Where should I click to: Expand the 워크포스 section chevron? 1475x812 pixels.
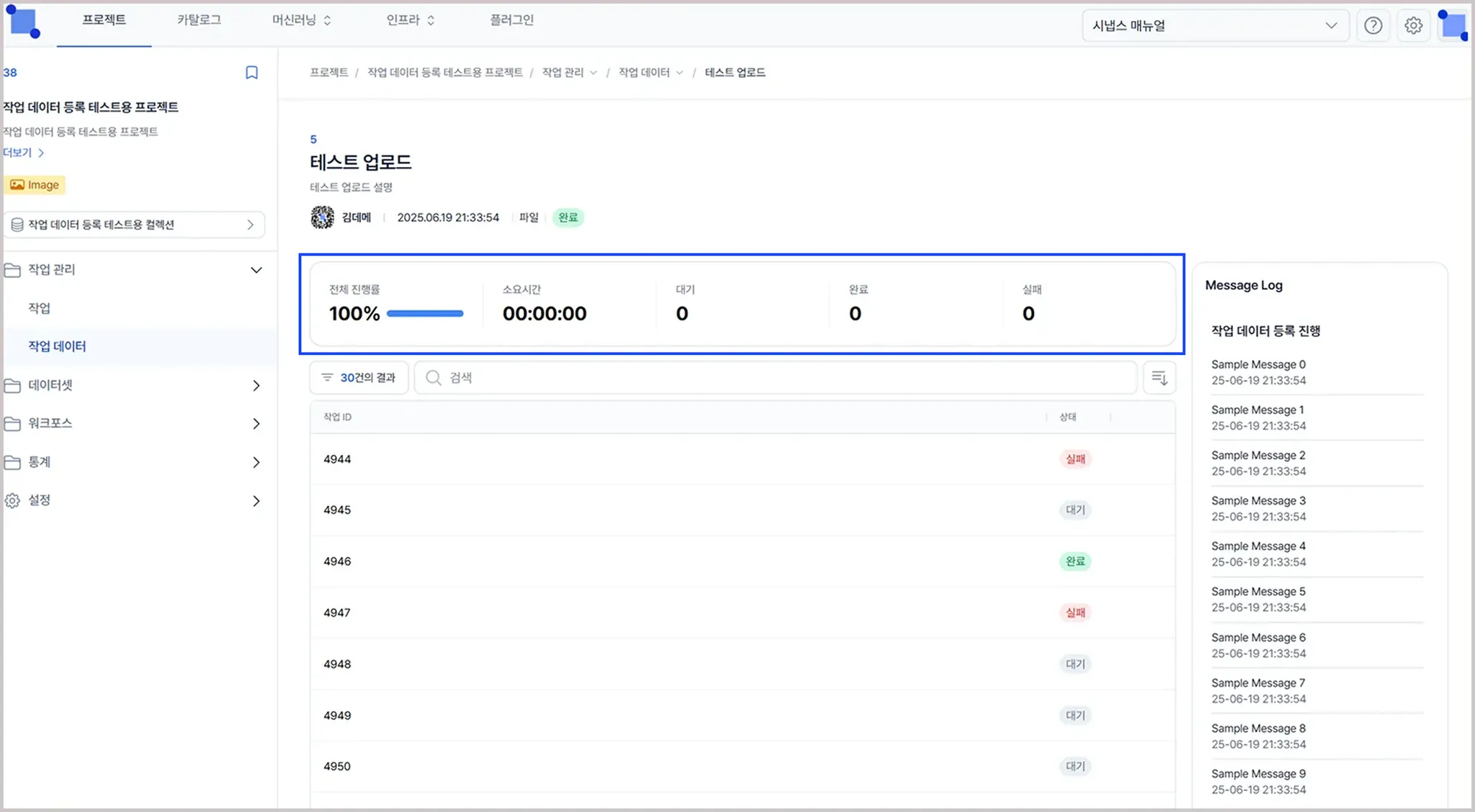256,424
